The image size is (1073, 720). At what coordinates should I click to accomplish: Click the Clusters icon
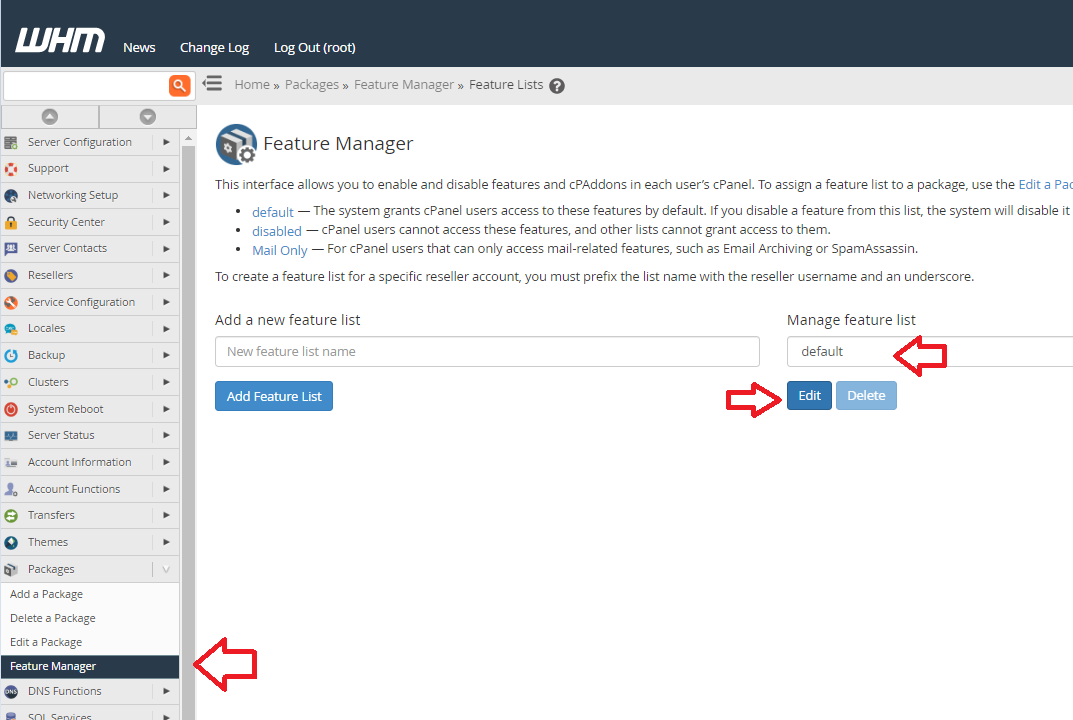(x=11, y=383)
